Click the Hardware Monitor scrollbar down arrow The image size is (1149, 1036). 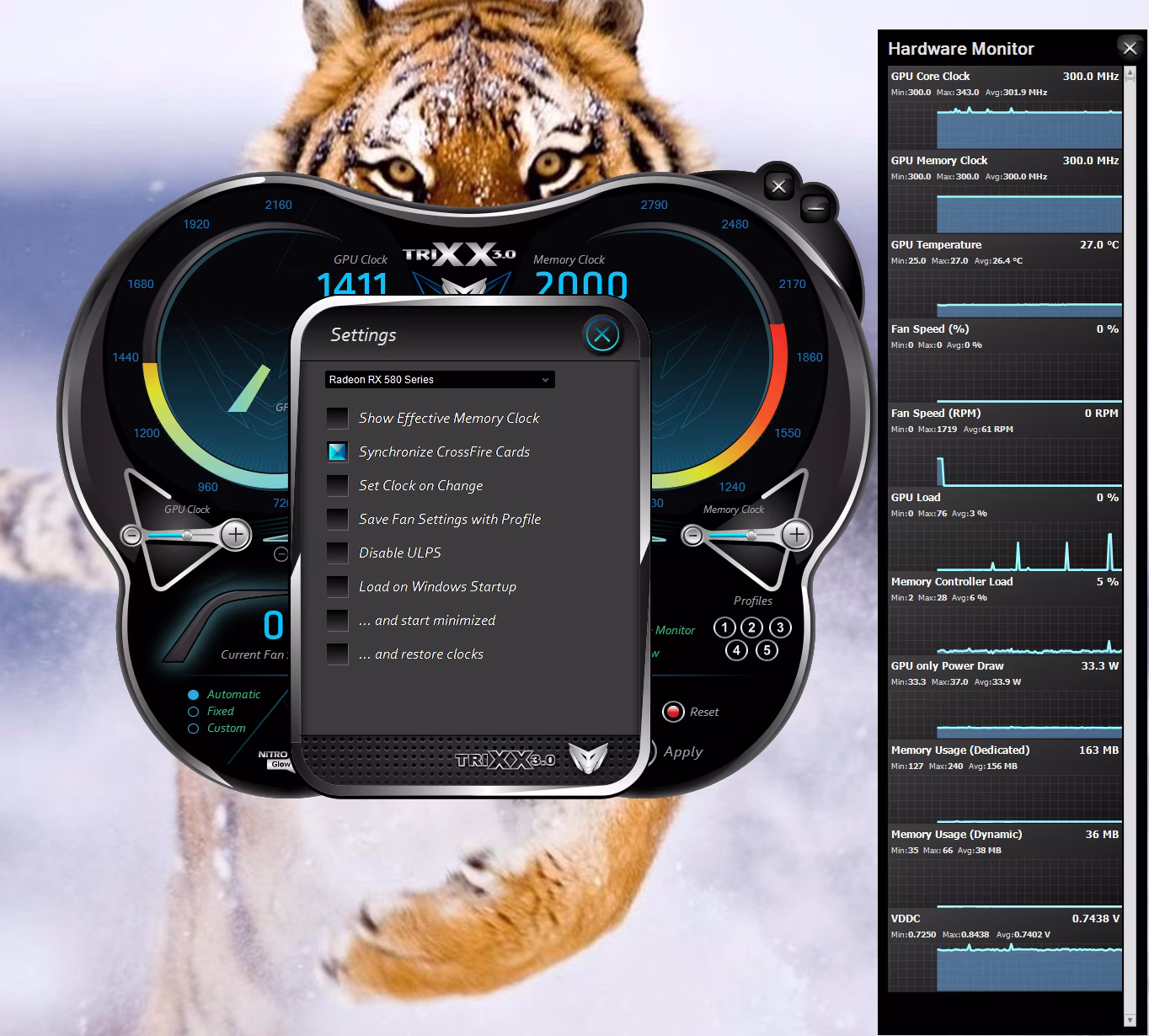[1130, 1021]
